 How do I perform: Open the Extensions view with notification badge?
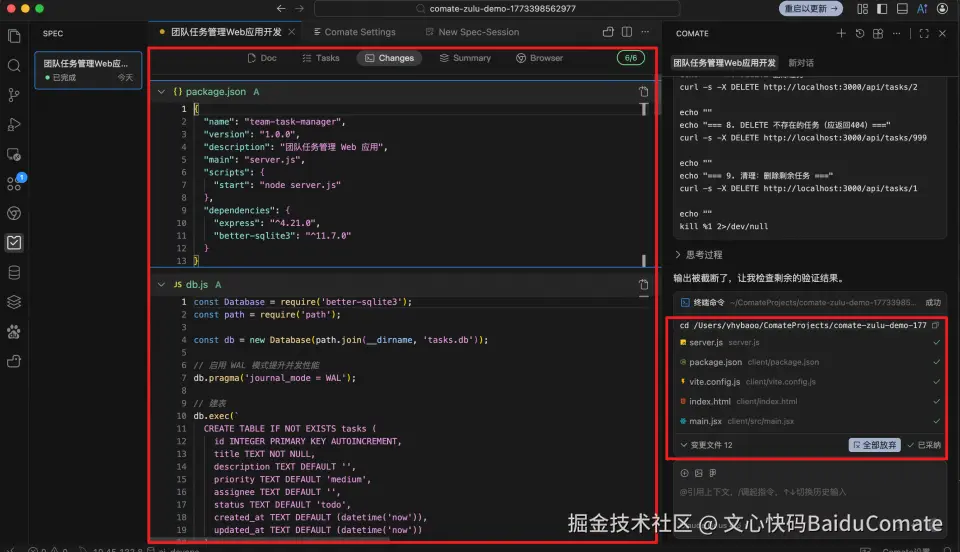[14, 184]
